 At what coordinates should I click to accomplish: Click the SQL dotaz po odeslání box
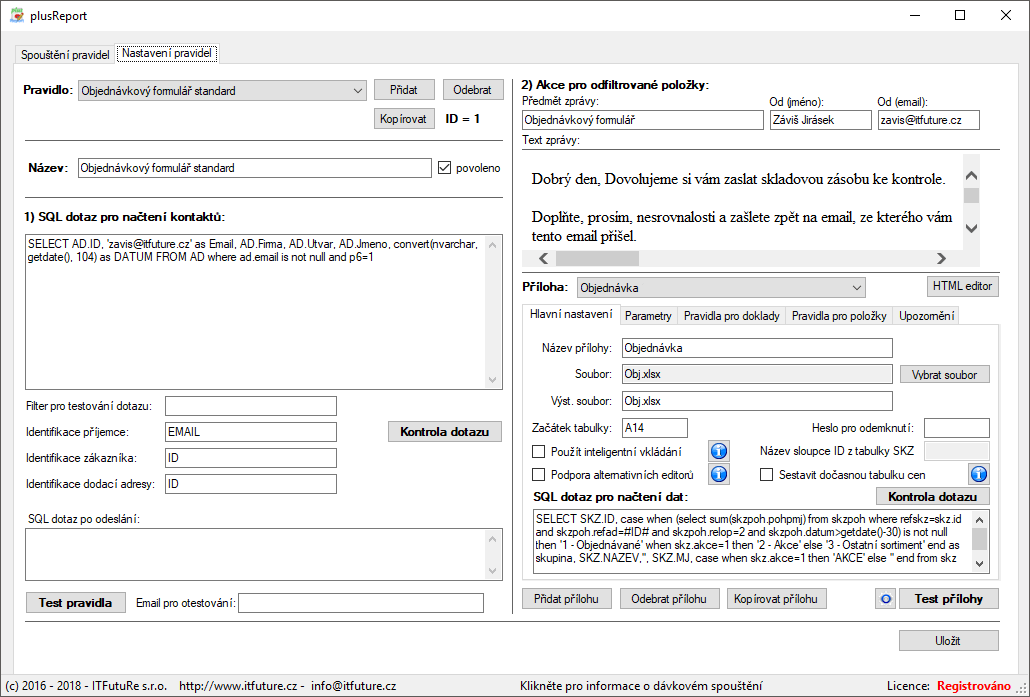click(264, 554)
